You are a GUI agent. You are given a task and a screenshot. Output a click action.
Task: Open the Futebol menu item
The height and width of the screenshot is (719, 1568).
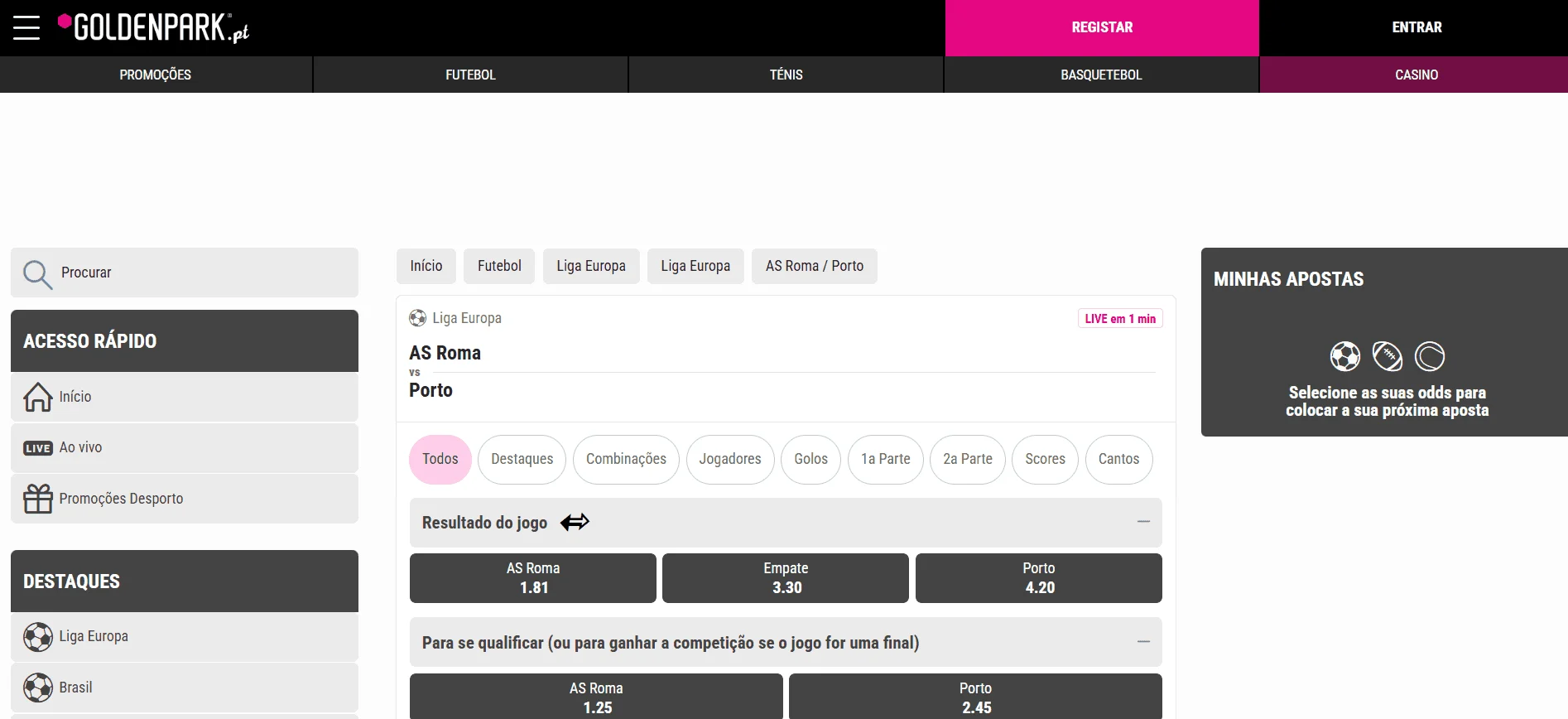click(x=470, y=75)
